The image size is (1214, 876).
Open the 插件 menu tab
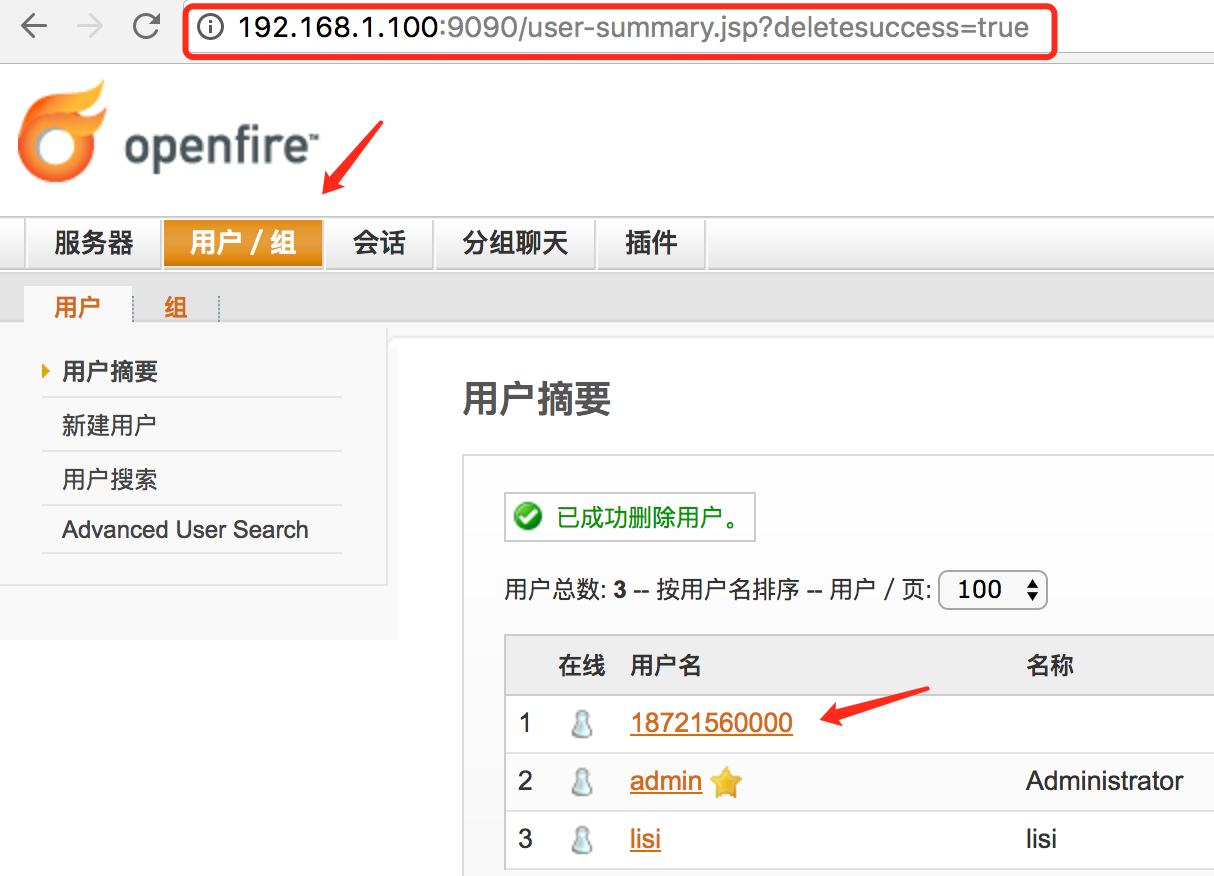(x=651, y=243)
